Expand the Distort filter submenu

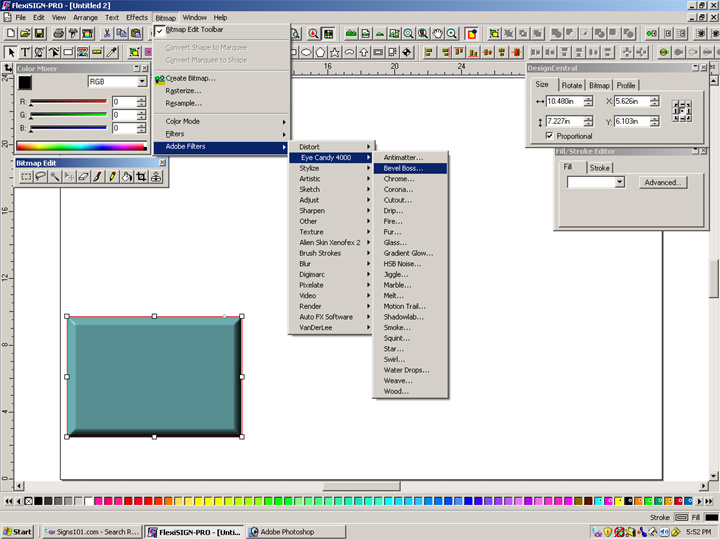click(331, 147)
